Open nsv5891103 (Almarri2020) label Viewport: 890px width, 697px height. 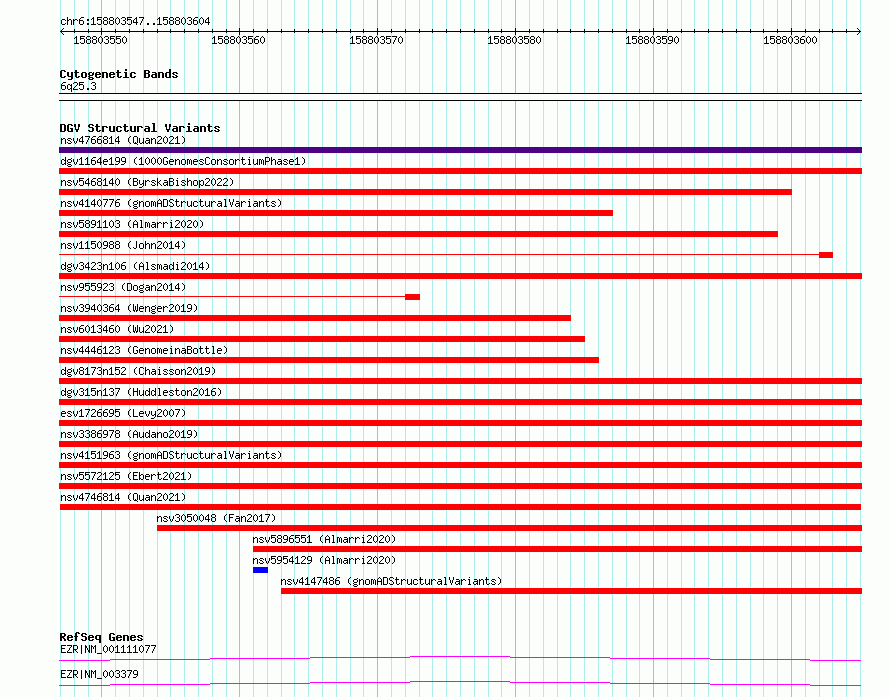[x=132, y=224]
